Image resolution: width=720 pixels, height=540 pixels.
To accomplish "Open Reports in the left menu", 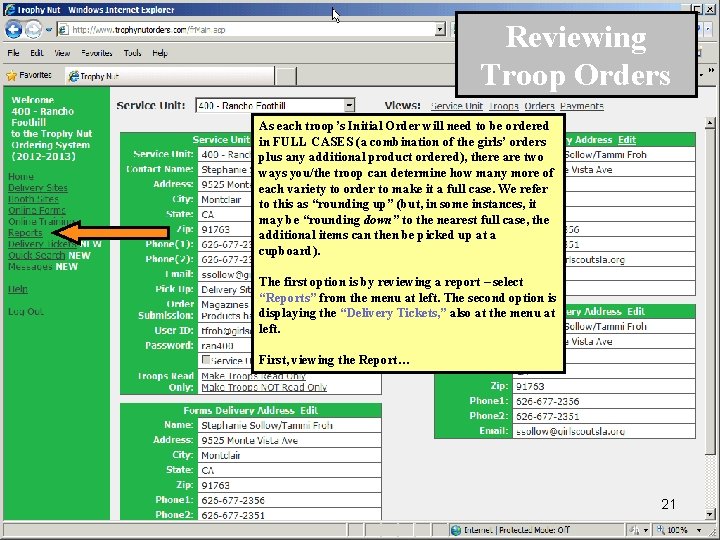I will click(25, 233).
